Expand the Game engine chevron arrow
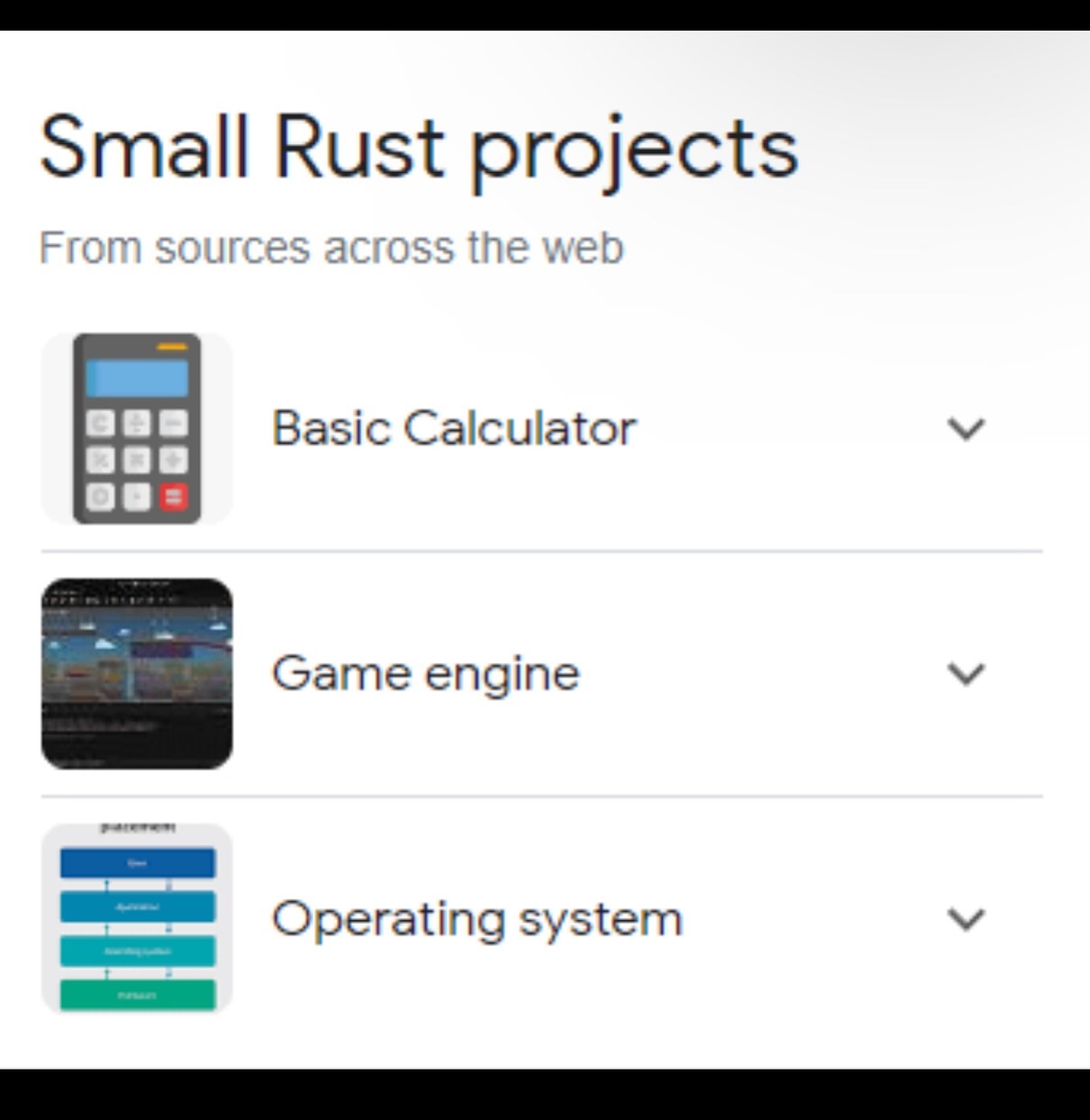The height and width of the screenshot is (1120, 1090). (x=966, y=674)
